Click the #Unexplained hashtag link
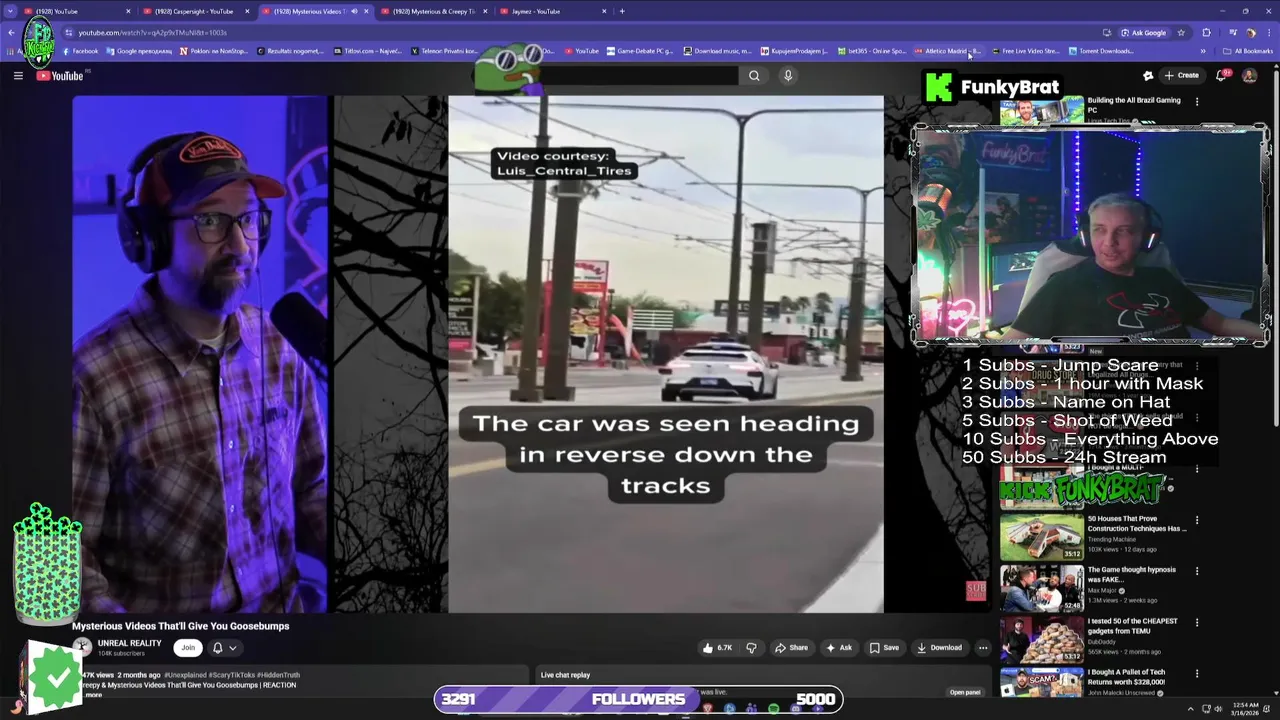This screenshot has height=720, width=1280. (187, 675)
